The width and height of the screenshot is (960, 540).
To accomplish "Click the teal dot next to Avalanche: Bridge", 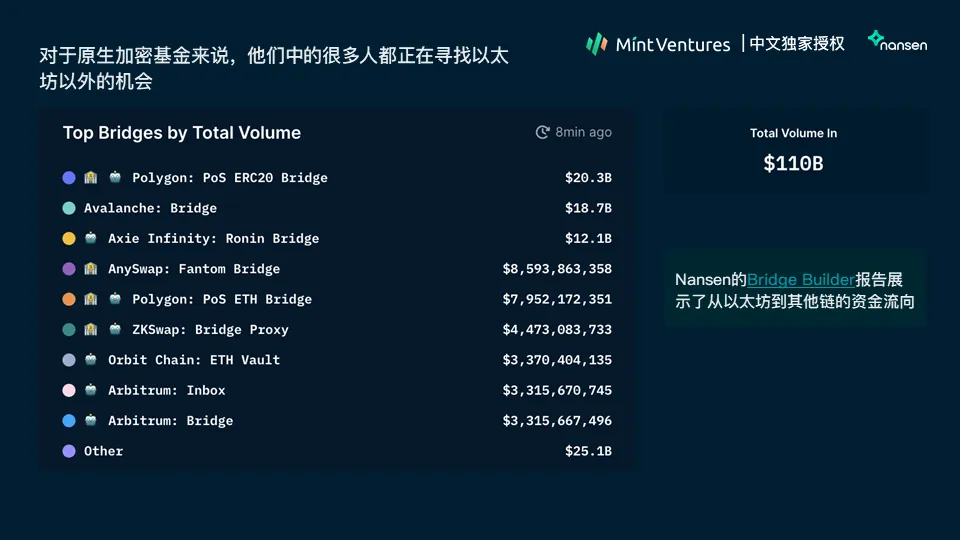I will click(x=69, y=208).
